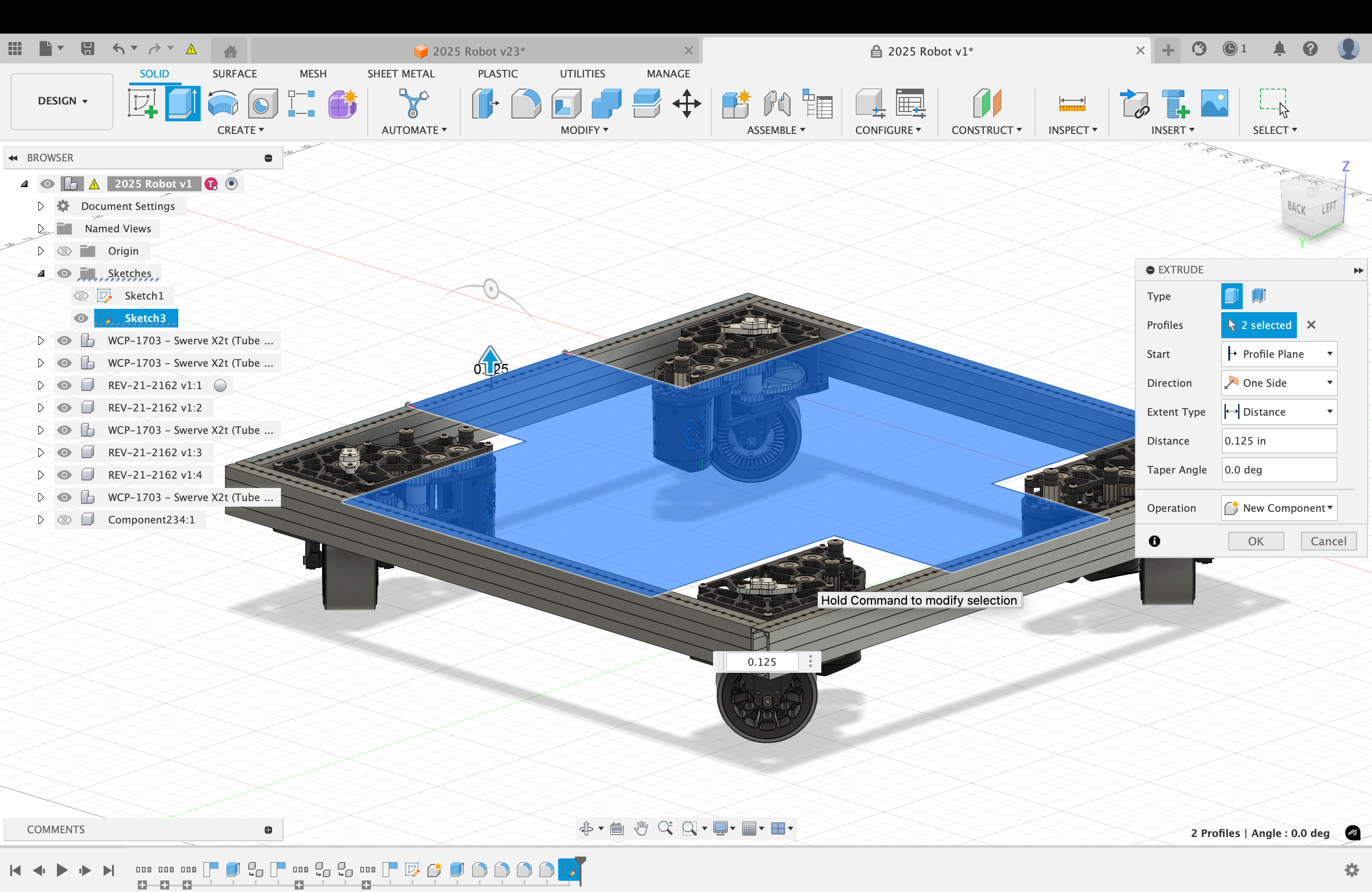The width and height of the screenshot is (1372, 892).
Task: Click the Press Pull tool icon
Action: 485,104
